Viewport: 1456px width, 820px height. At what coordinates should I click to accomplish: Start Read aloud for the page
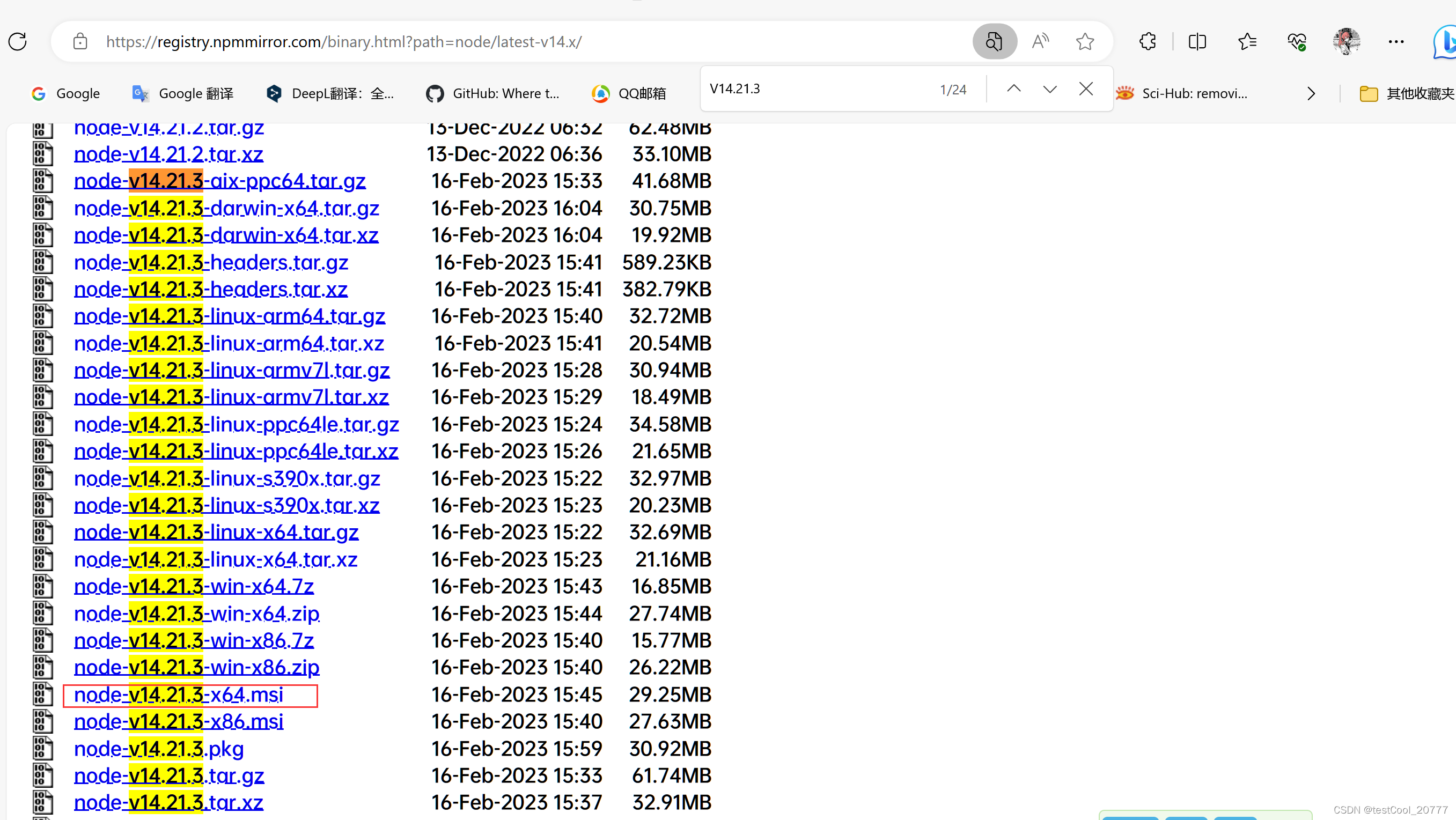1041,41
